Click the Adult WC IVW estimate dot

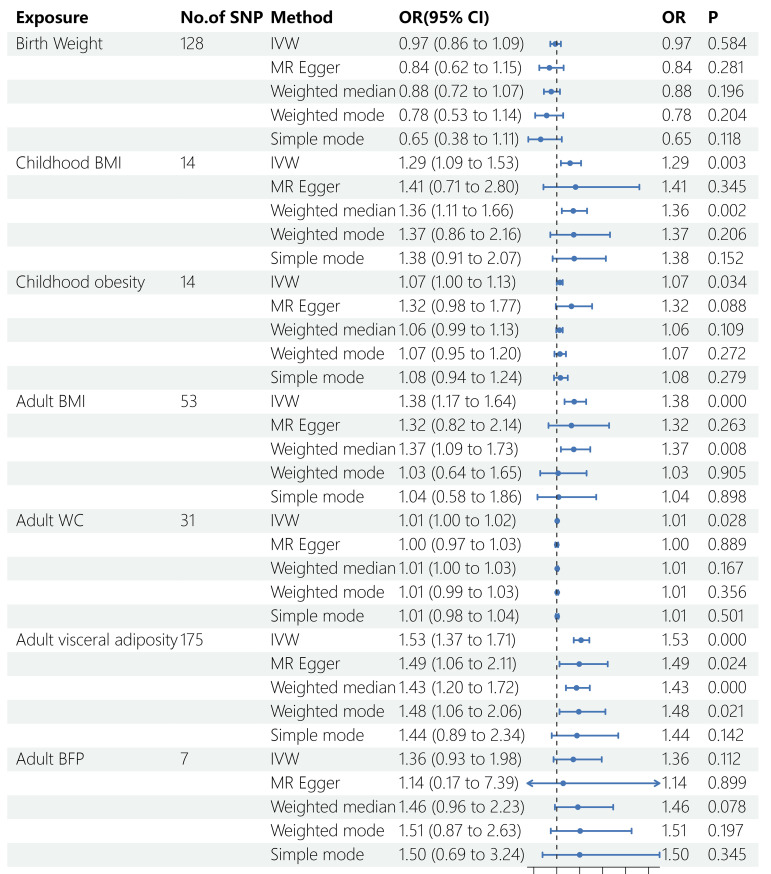coord(557,521)
